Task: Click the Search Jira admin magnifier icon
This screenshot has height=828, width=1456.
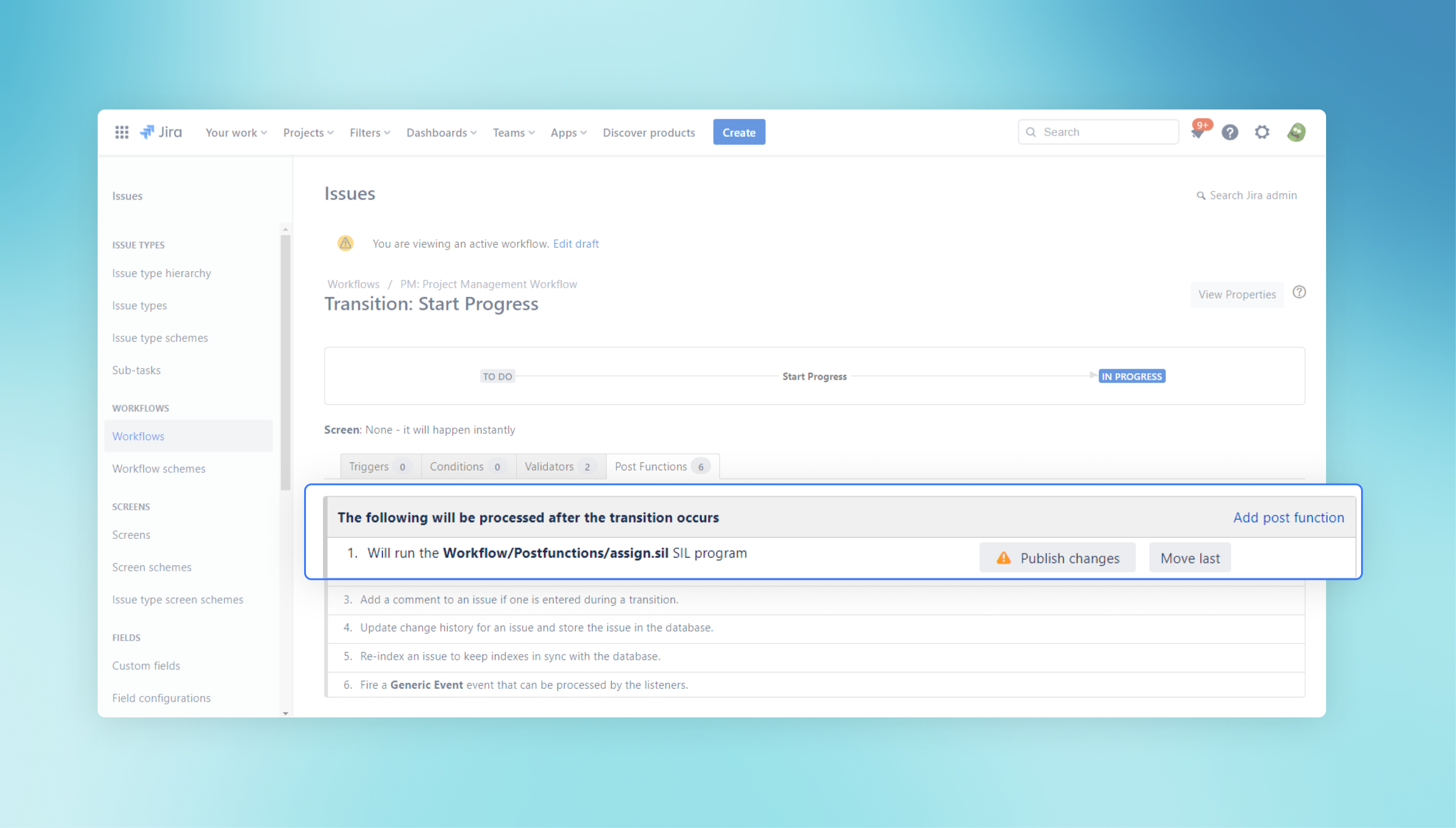Action: pyautogui.click(x=1201, y=196)
